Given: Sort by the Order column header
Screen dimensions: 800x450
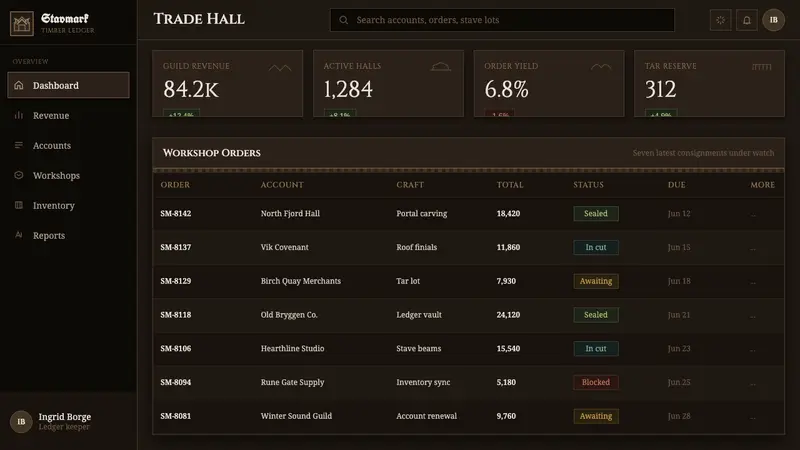Looking at the screenshot, I should [x=175, y=185].
